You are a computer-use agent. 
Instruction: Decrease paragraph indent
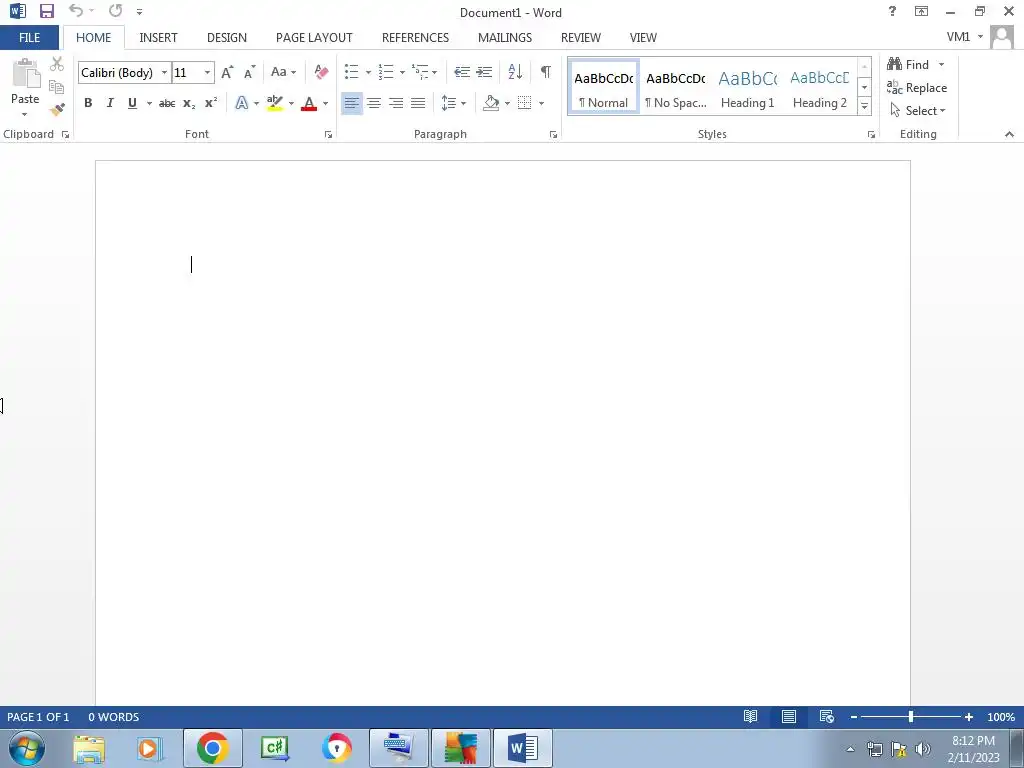pos(462,72)
